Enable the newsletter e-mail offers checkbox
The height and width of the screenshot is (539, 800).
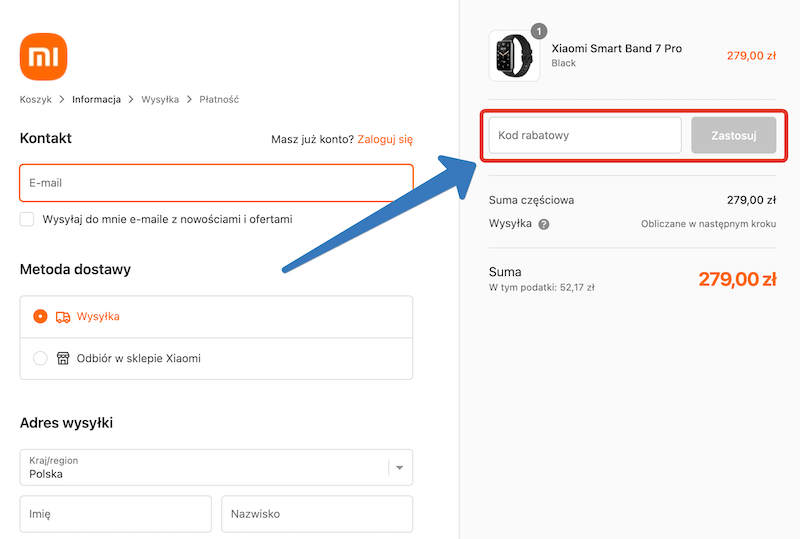pyautogui.click(x=27, y=219)
